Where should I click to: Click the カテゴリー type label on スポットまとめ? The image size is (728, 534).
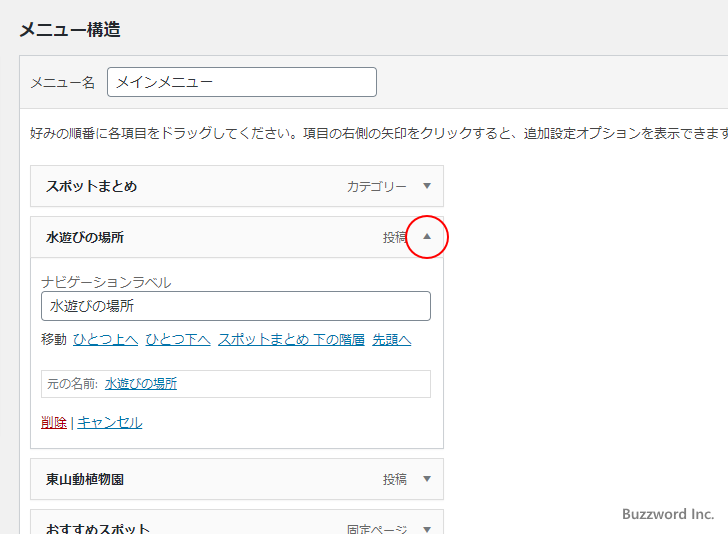(377, 186)
